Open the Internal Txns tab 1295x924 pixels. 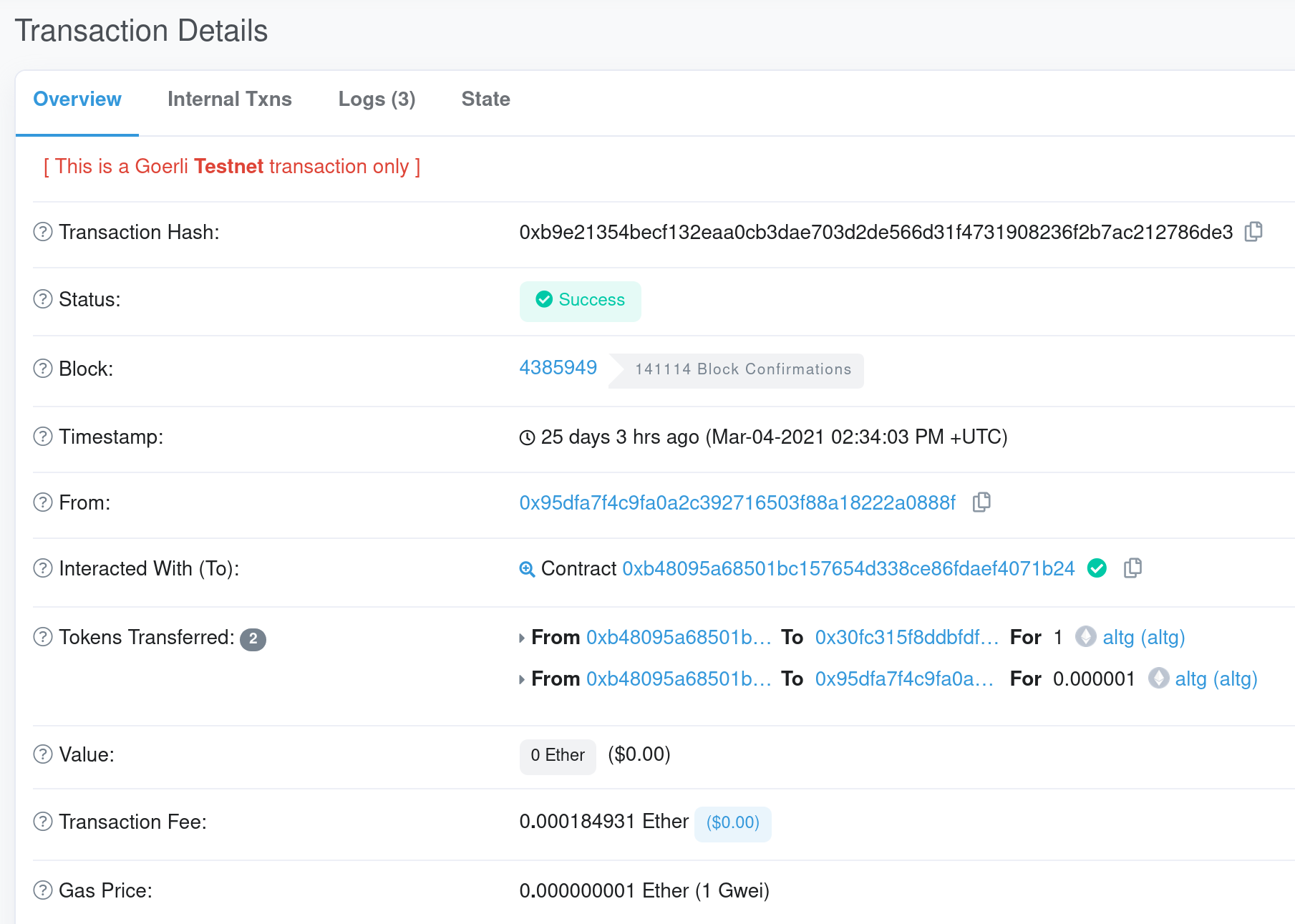click(x=230, y=99)
